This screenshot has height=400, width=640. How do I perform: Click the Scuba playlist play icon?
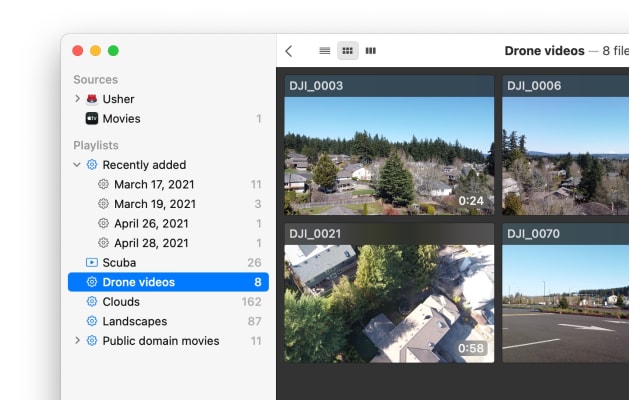click(92, 262)
